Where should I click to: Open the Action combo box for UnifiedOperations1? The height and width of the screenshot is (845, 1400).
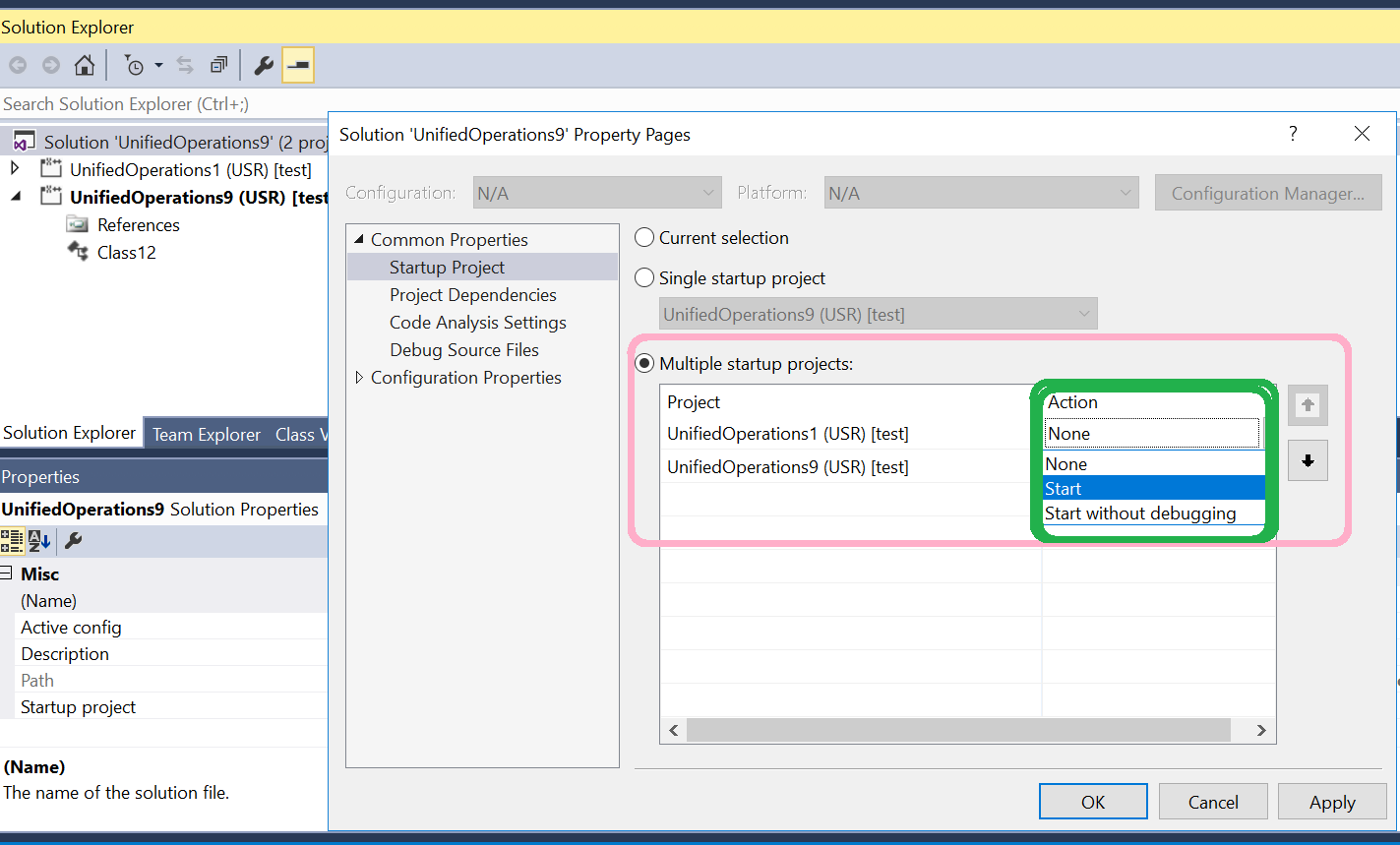(1151, 433)
